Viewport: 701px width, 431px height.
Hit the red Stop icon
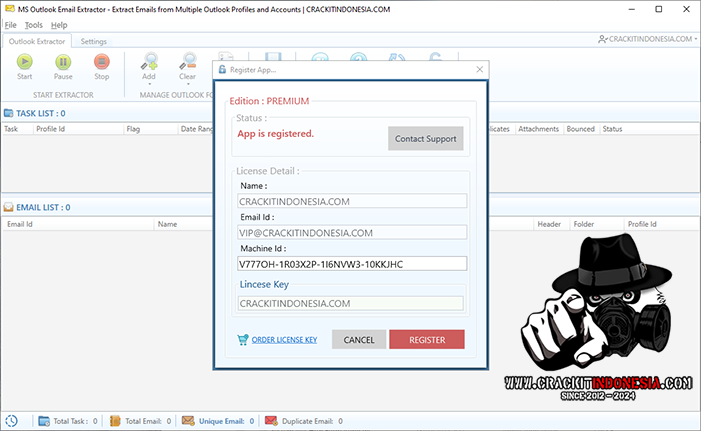[101, 62]
